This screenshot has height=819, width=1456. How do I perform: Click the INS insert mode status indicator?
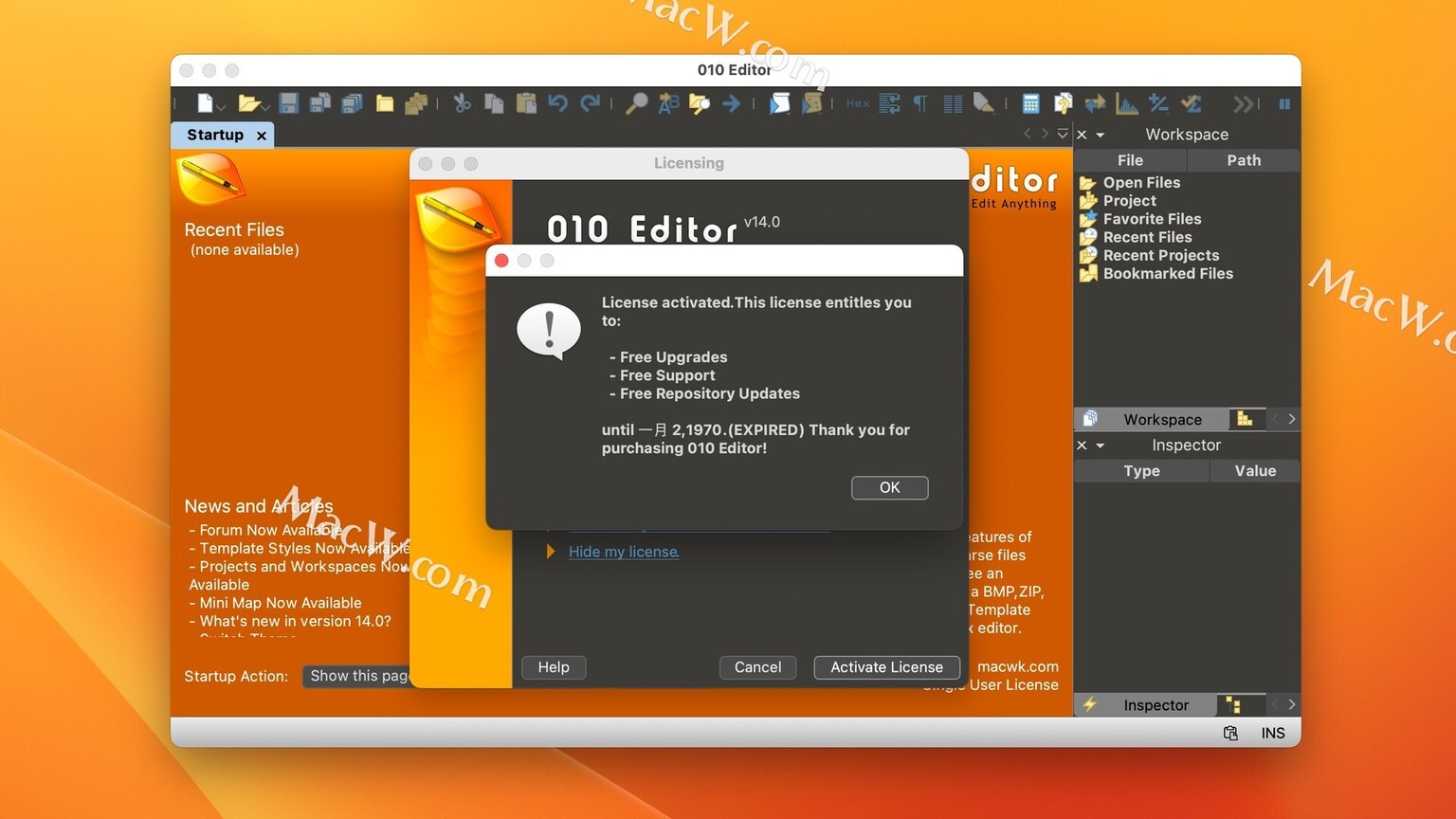[x=1273, y=733]
